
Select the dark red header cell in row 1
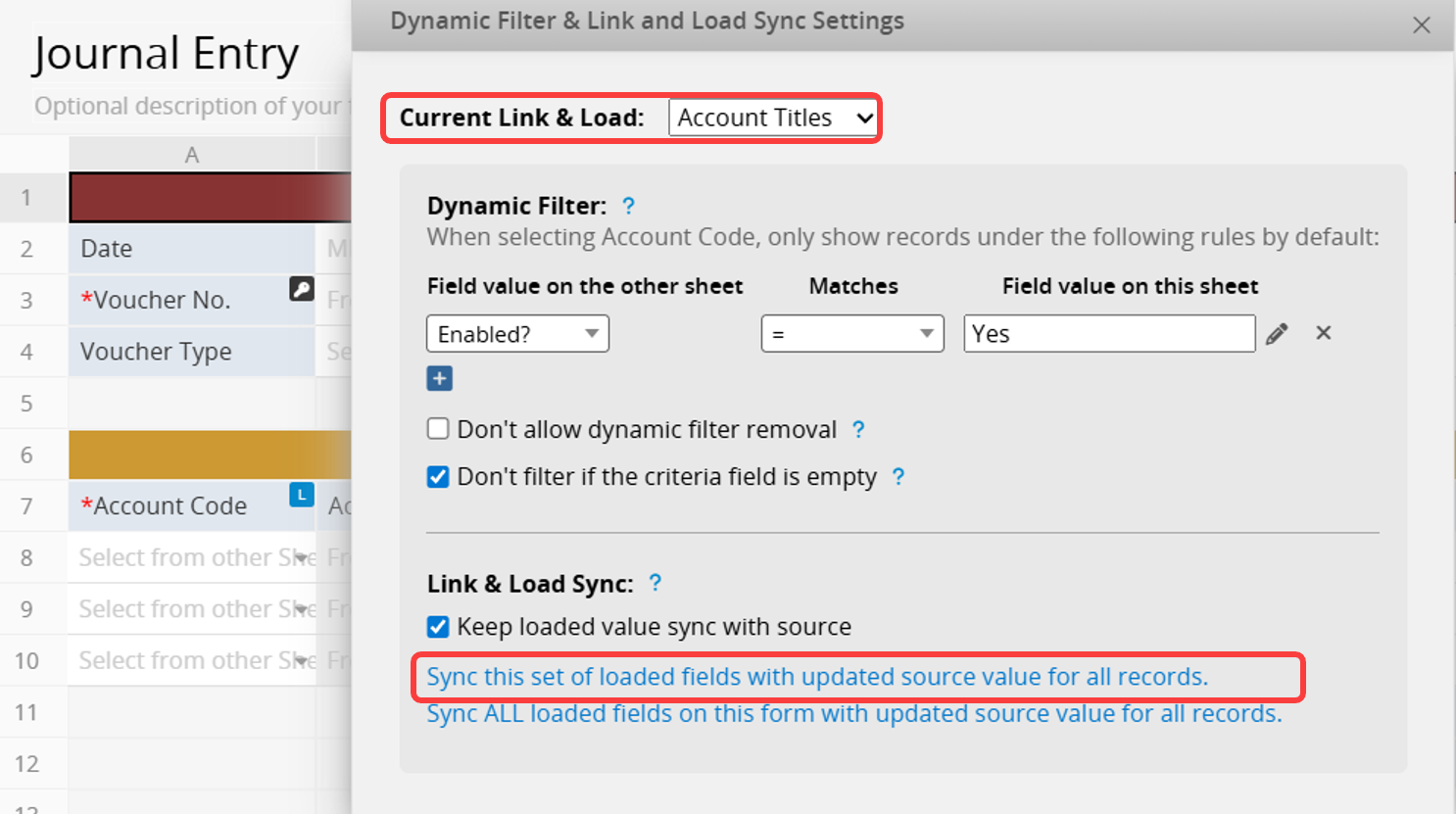point(210,198)
